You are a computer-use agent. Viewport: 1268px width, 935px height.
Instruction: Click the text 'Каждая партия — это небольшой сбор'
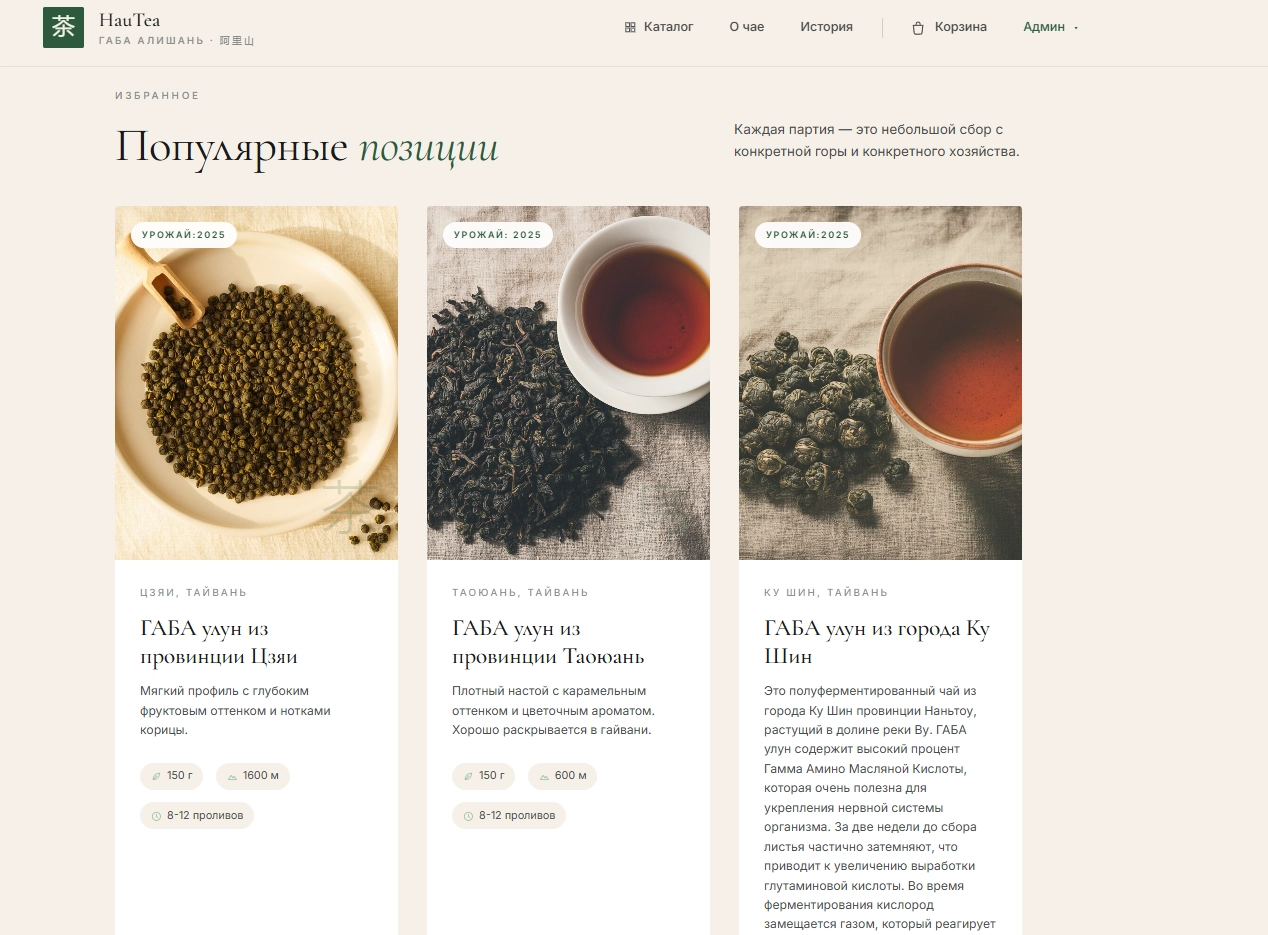point(868,130)
